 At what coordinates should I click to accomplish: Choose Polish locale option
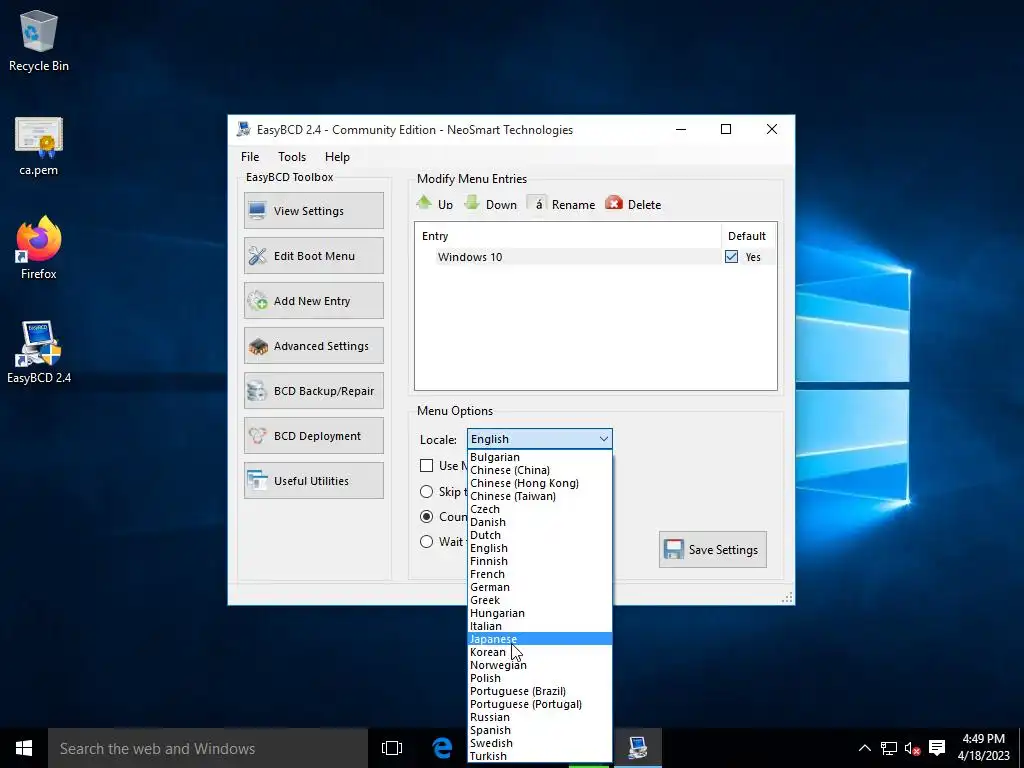pyautogui.click(x=540, y=678)
